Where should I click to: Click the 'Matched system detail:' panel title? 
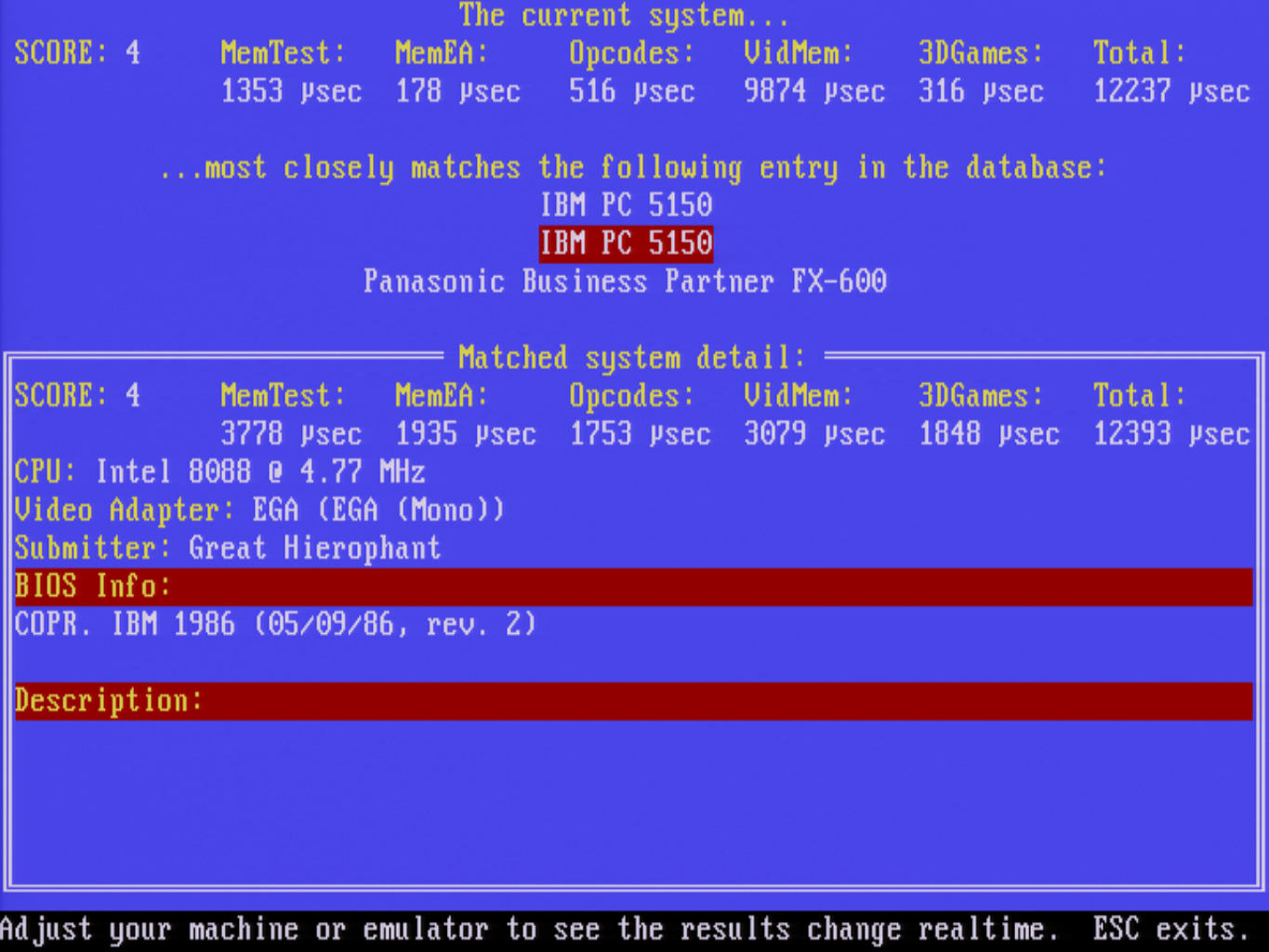click(x=632, y=358)
